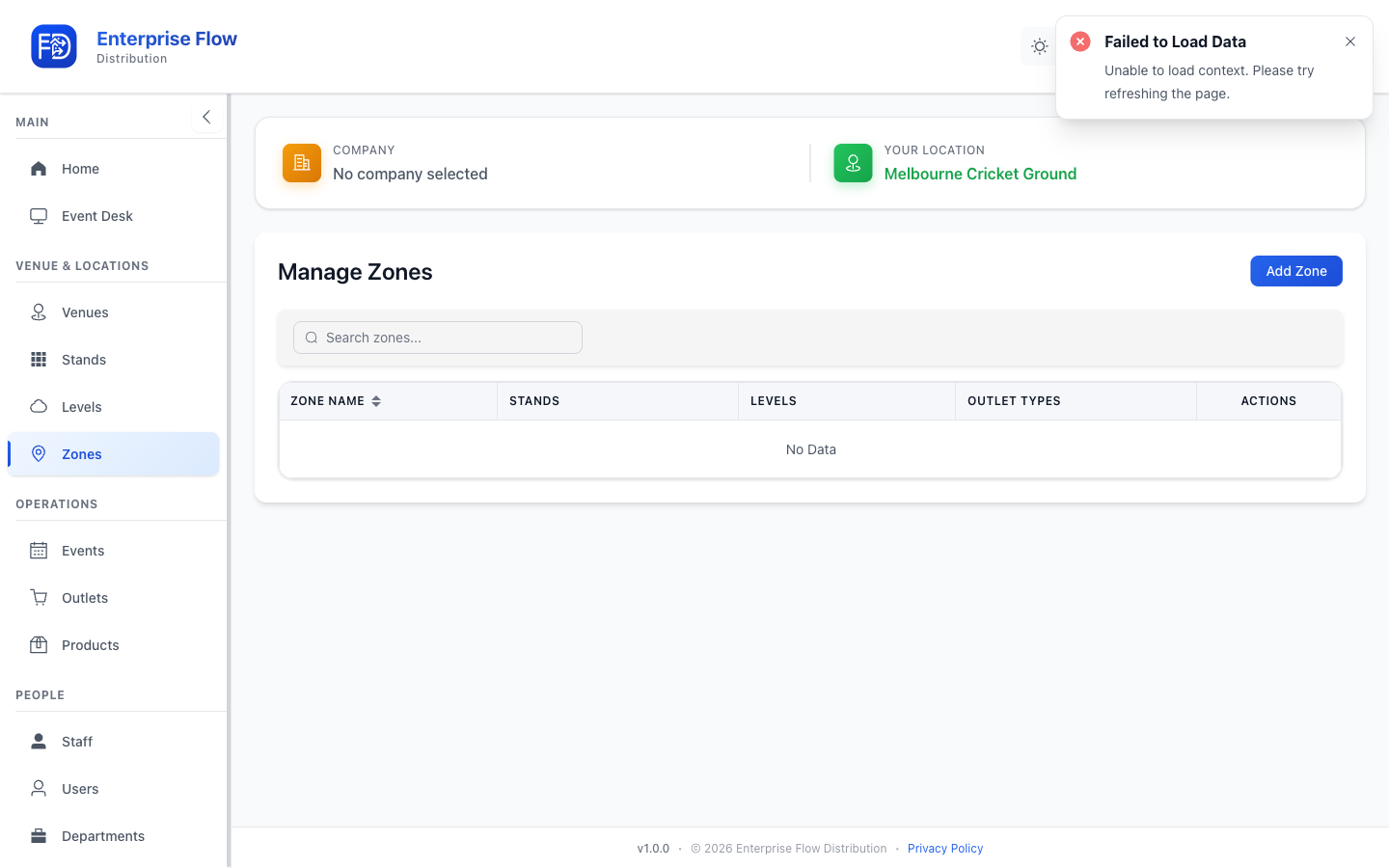
Task: Focus the Search zones input field
Action: pos(438,338)
